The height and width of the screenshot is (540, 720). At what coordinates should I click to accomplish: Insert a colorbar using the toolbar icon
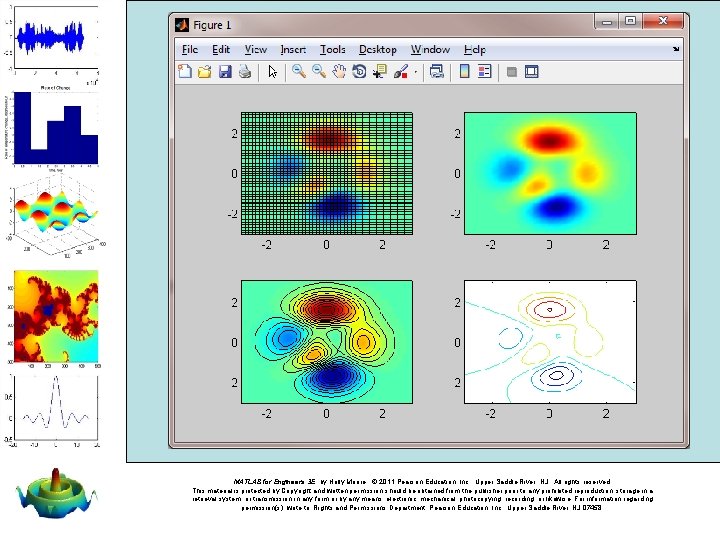pos(464,71)
